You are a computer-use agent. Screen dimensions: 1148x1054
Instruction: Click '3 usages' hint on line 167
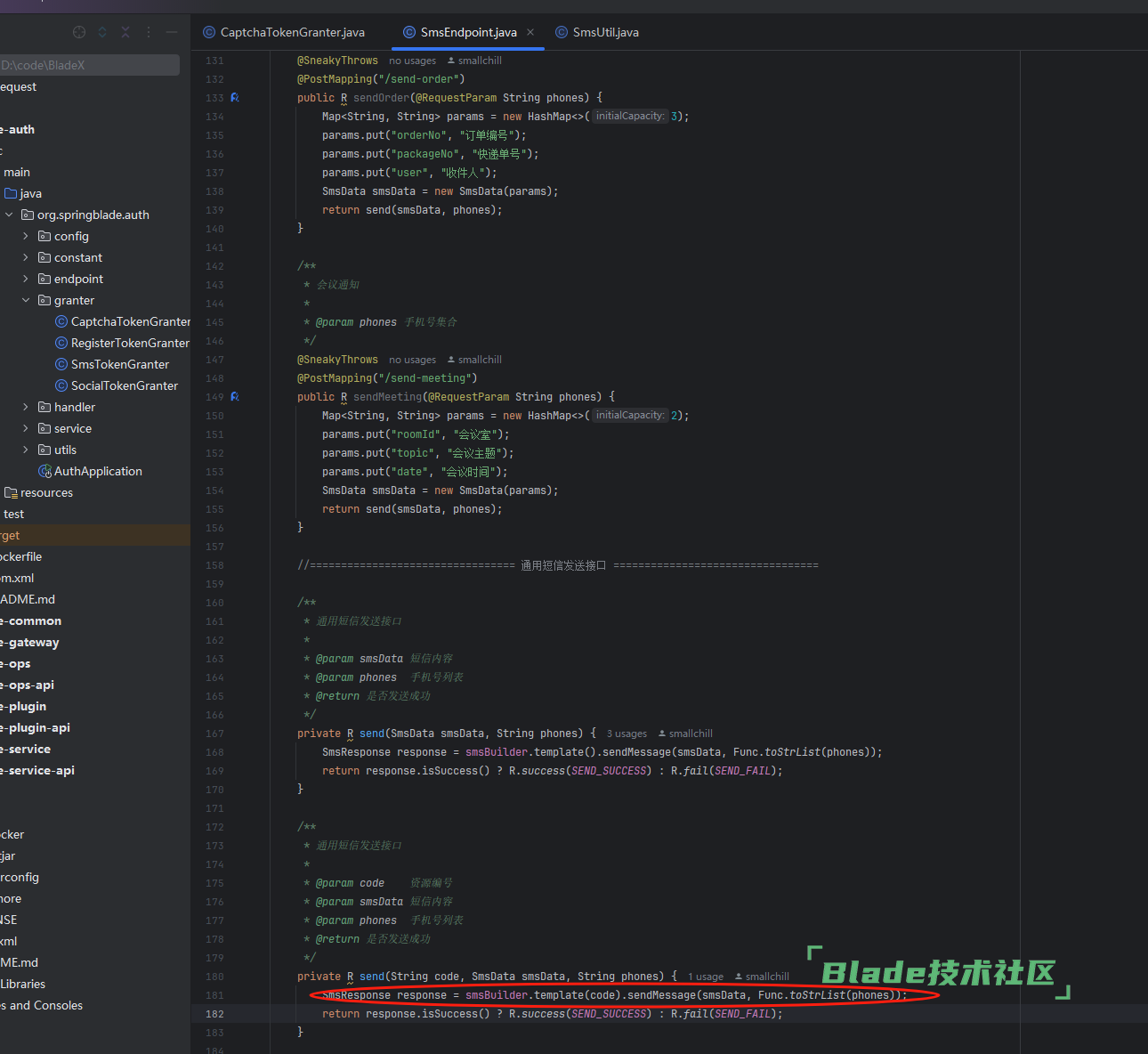pyautogui.click(x=627, y=734)
